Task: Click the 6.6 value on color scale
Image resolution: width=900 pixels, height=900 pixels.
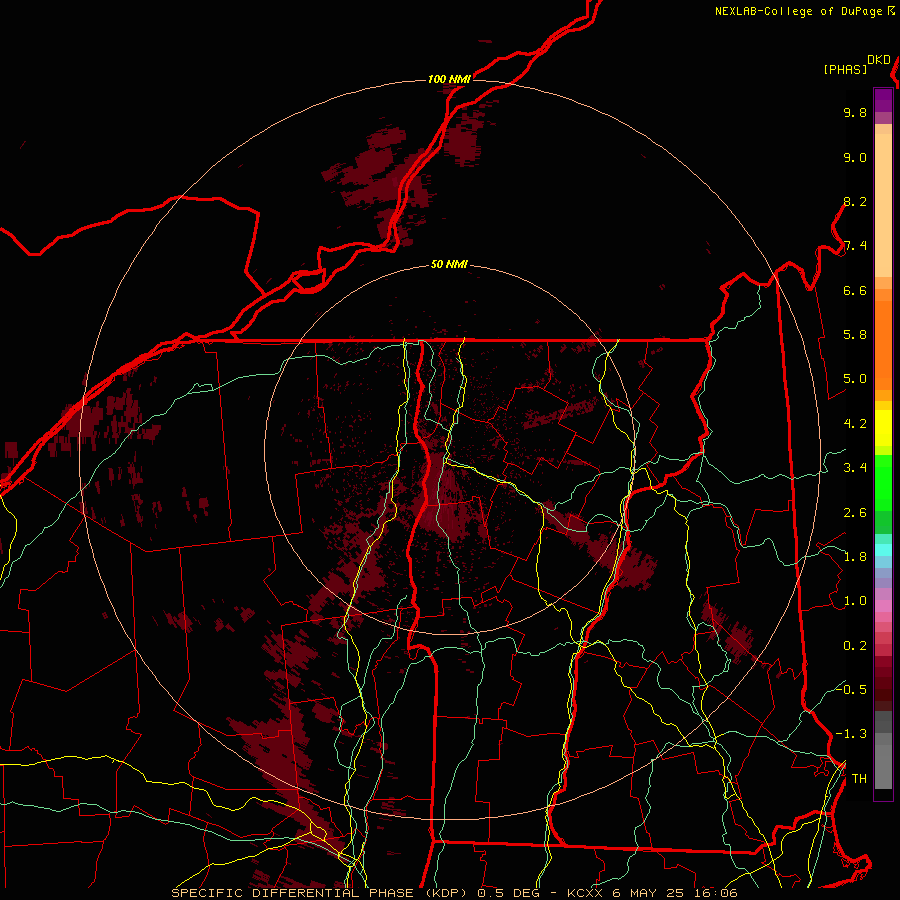Action: (855, 291)
